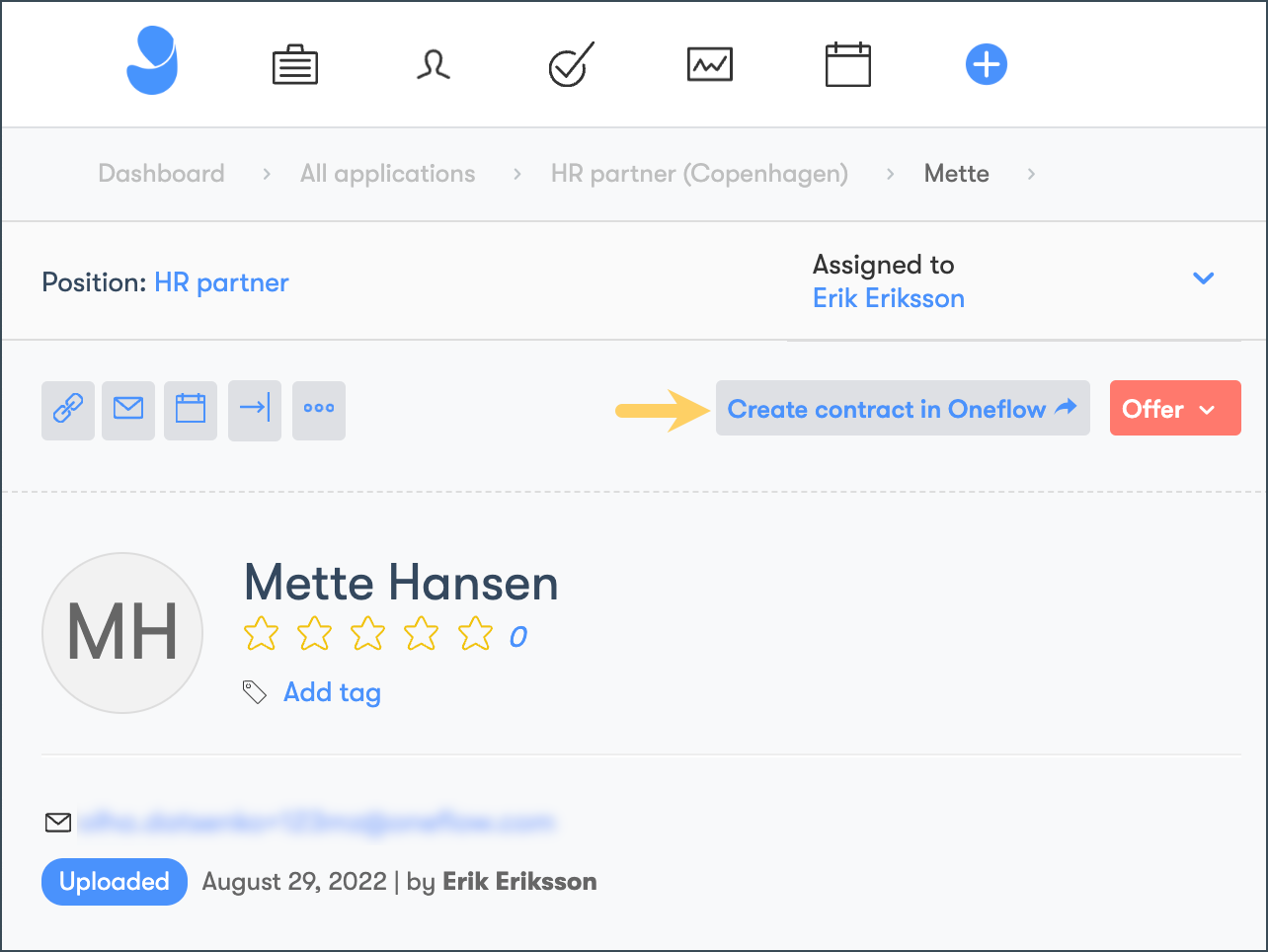Click the Uploaded status badge
The height and width of the screenshot is (952, 1268).
(x=115, y=881)
